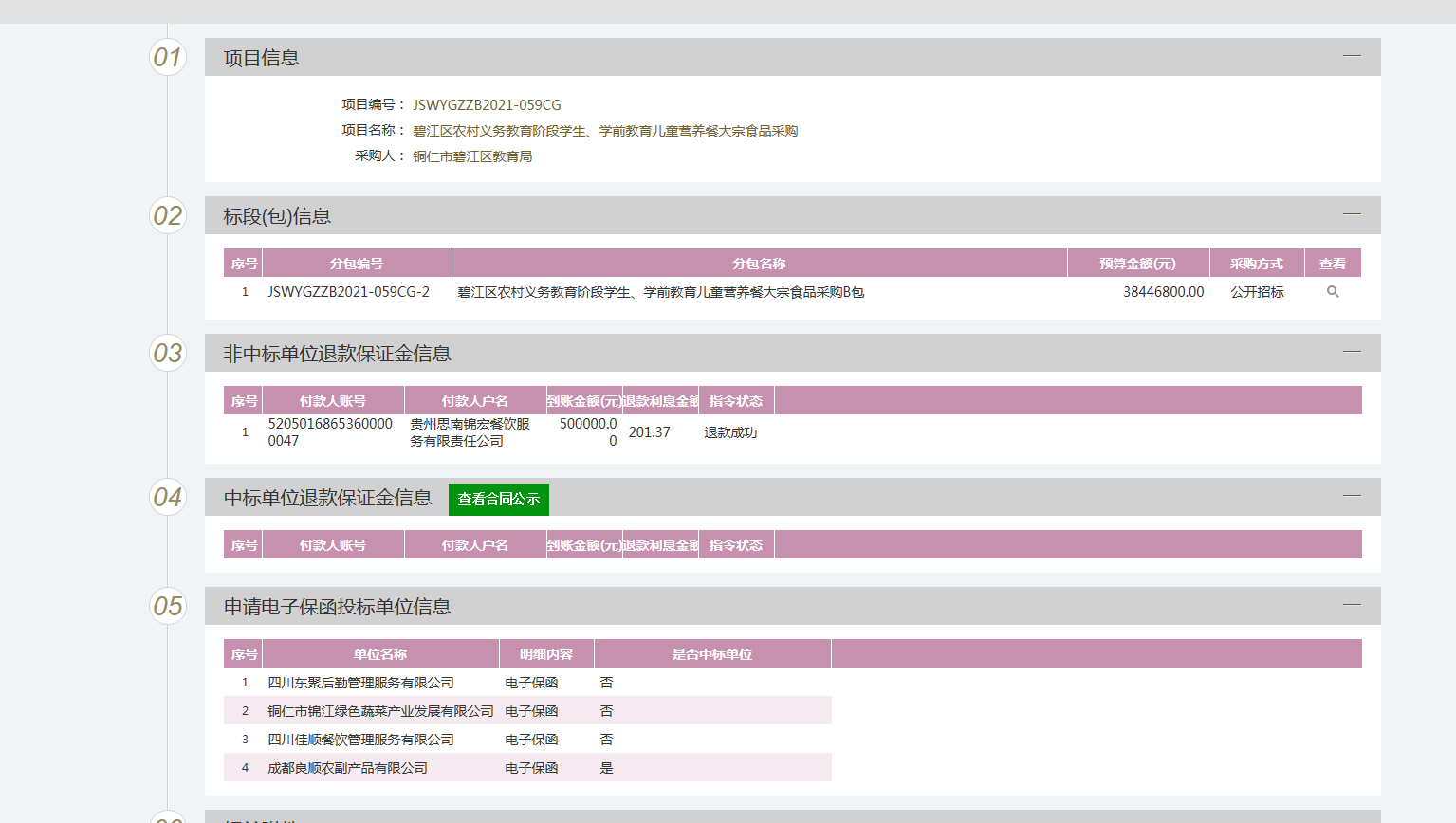Click the package name ending in 采购B包

(x=661, y=292)
